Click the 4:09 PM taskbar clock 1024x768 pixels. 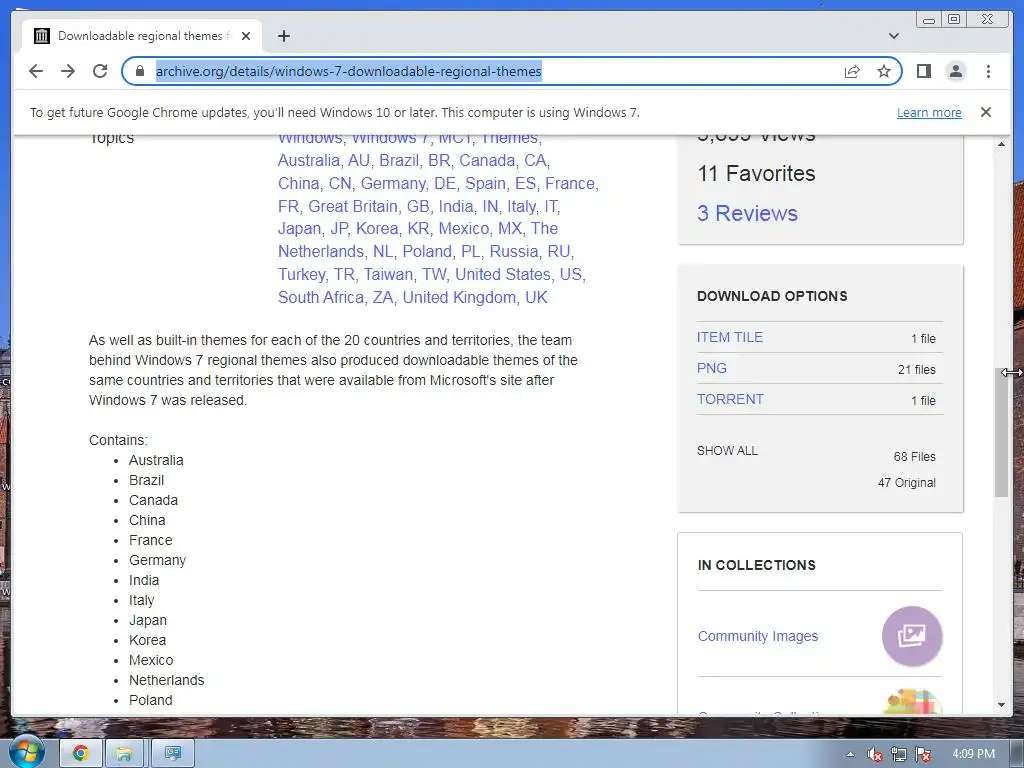pos(974,754)
